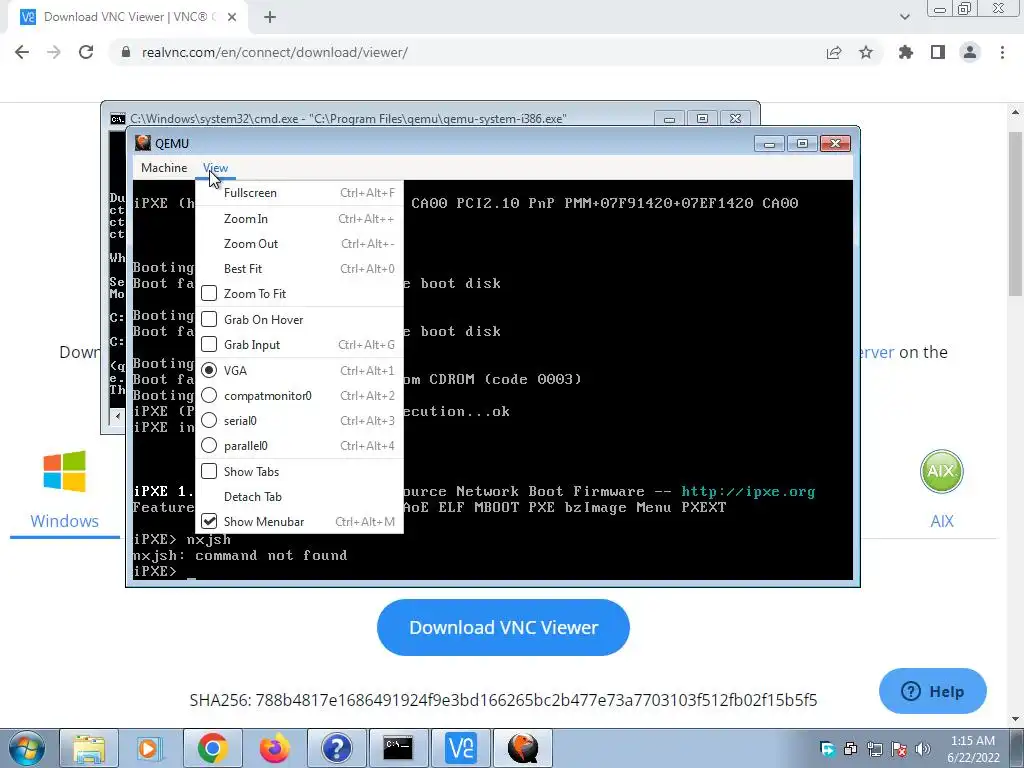Open the Help chat button

(933, 691)
